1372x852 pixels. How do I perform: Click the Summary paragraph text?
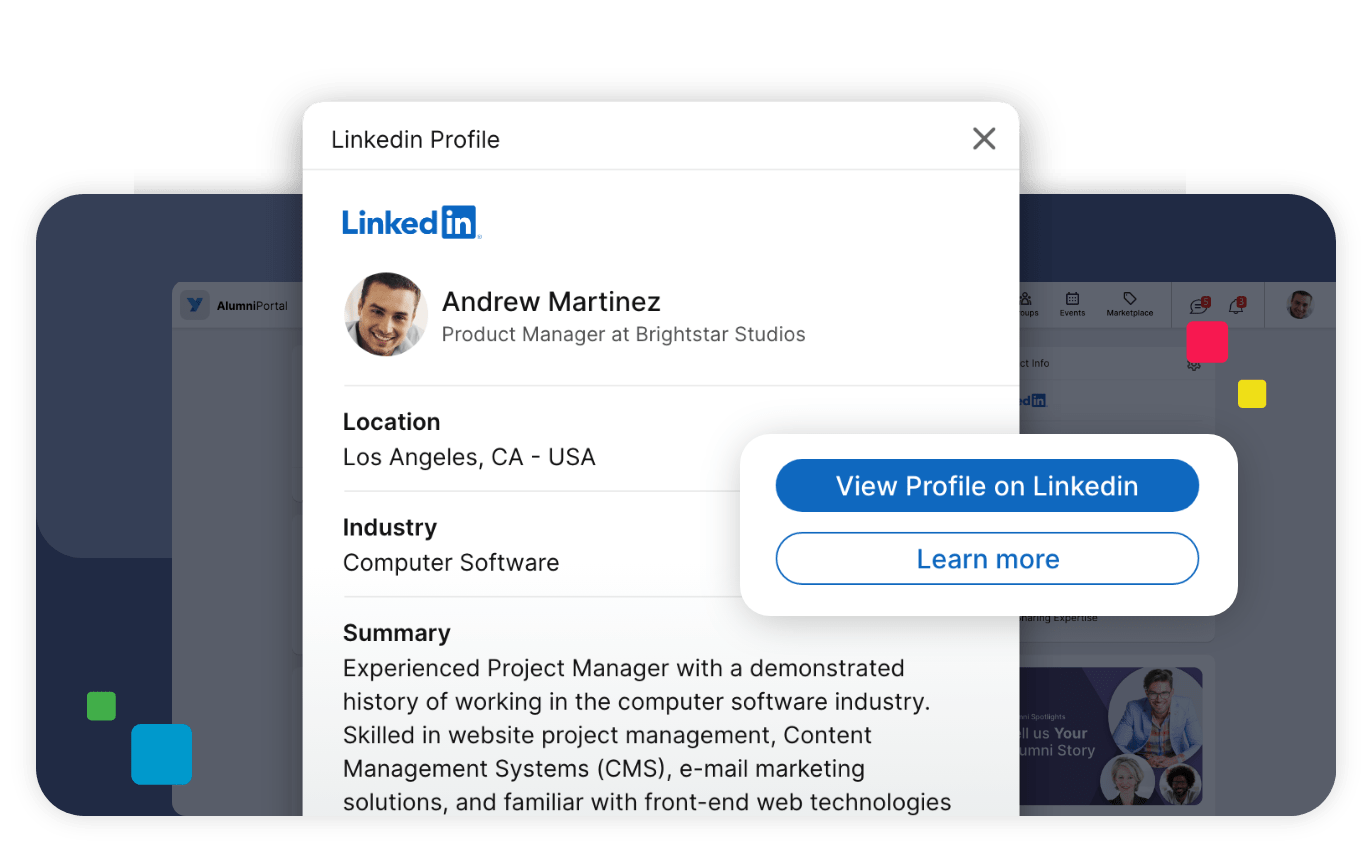tap(646, 735)
